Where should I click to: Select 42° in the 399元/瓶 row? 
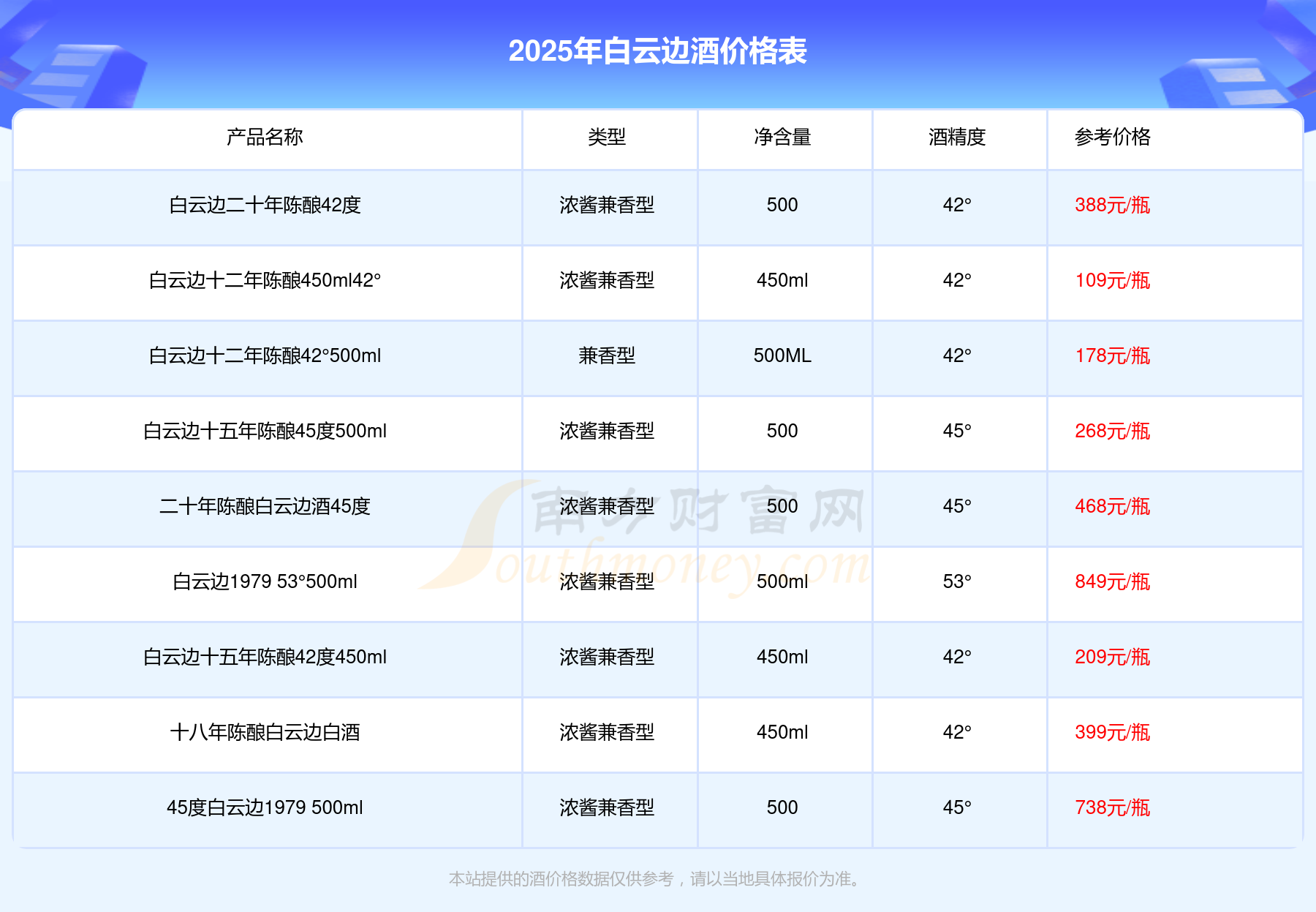957,732
